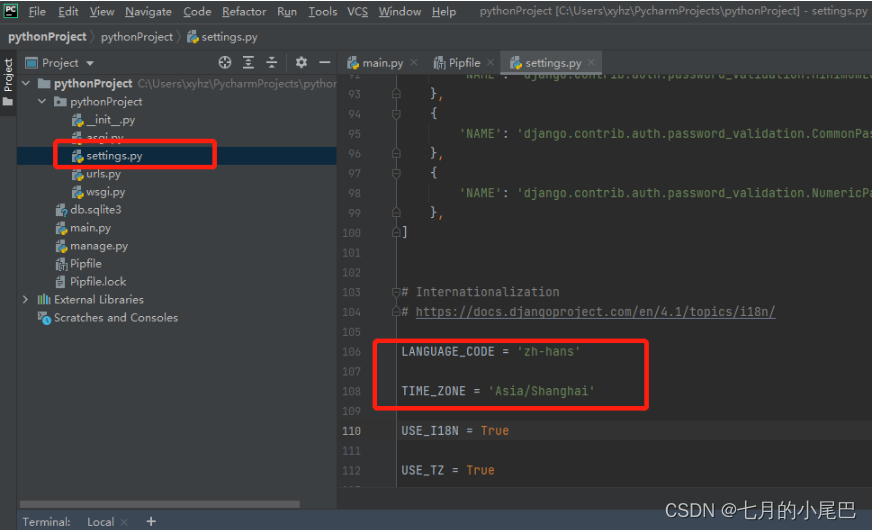Click in the LANGUAGE_CODE line

pos(491,351)
